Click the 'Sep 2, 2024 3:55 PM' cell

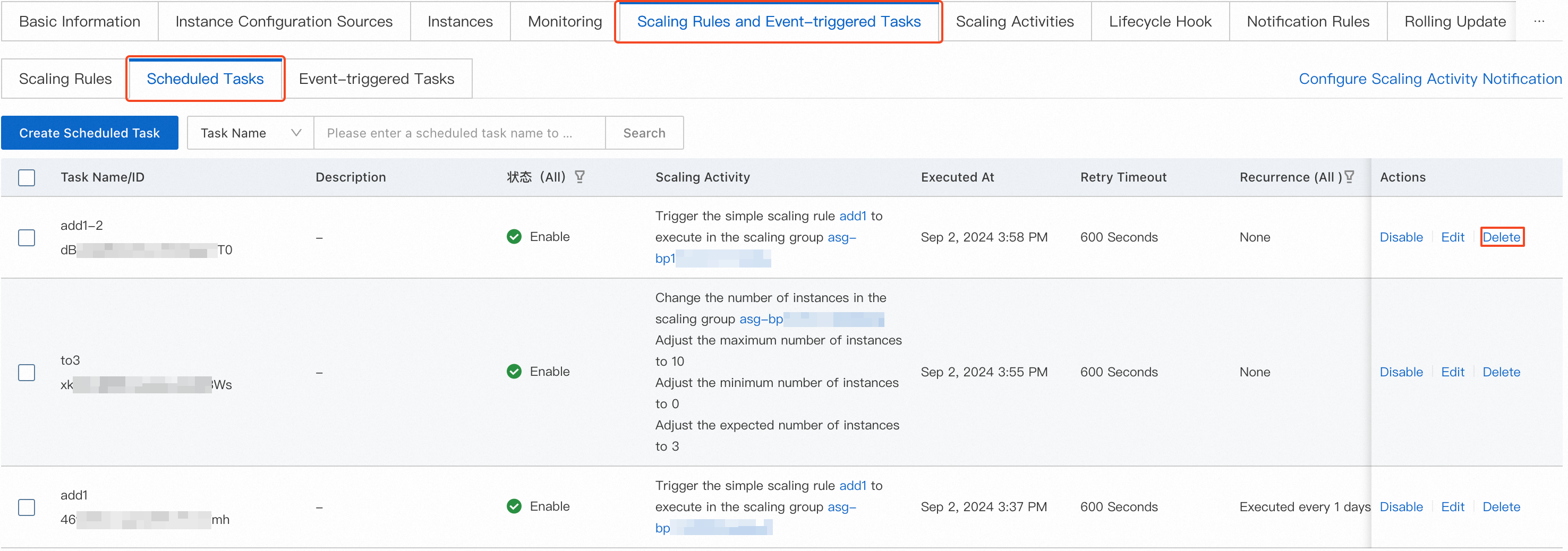coord(984,372)
